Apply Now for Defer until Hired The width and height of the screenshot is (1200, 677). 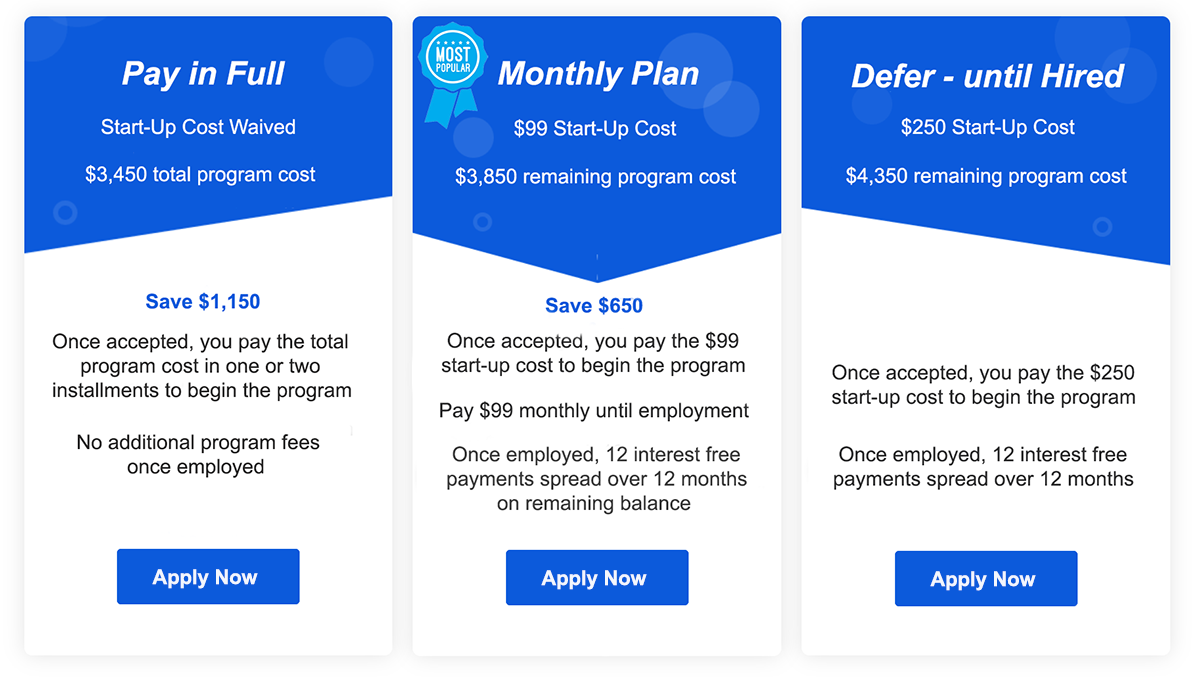986,578
